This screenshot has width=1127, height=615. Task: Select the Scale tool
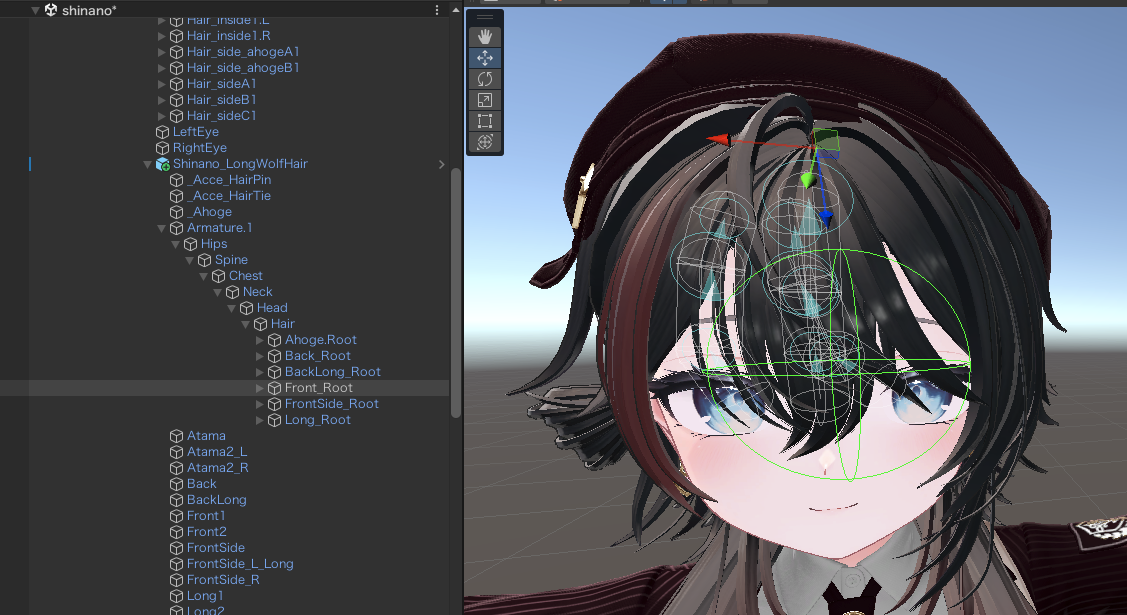pyautogui.click(x=485, y=100)
